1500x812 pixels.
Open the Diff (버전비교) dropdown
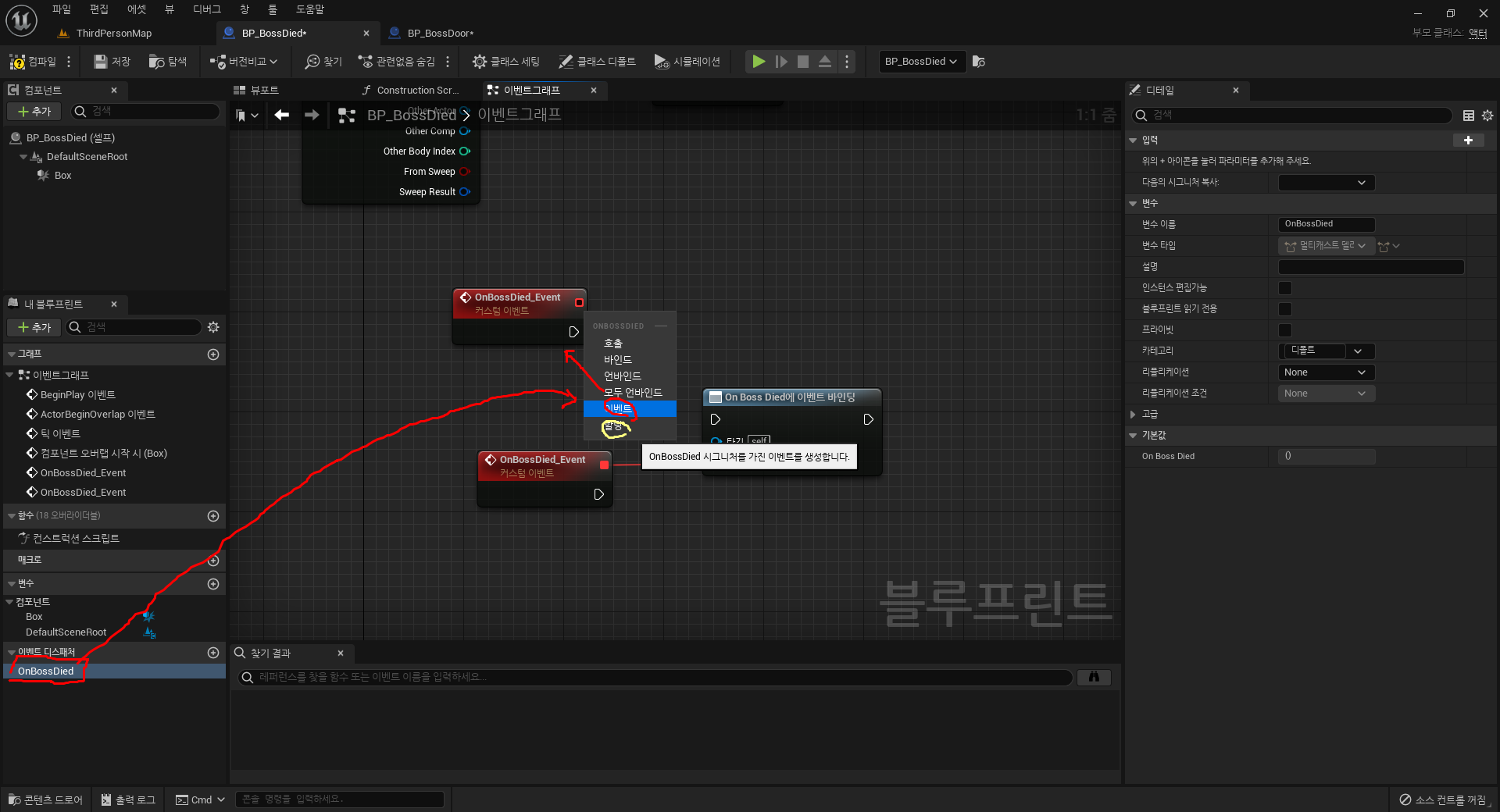pos(244,62)
